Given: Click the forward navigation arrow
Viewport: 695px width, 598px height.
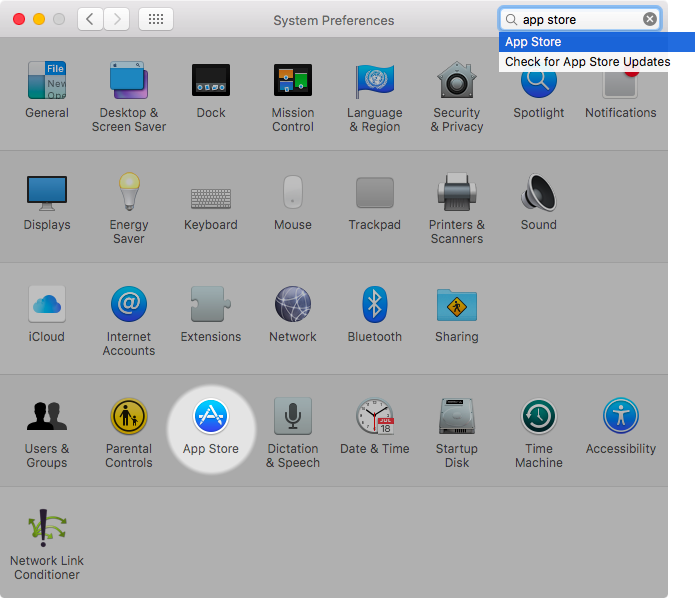Looking at the screenshot, I should click(x=117, y=19).
